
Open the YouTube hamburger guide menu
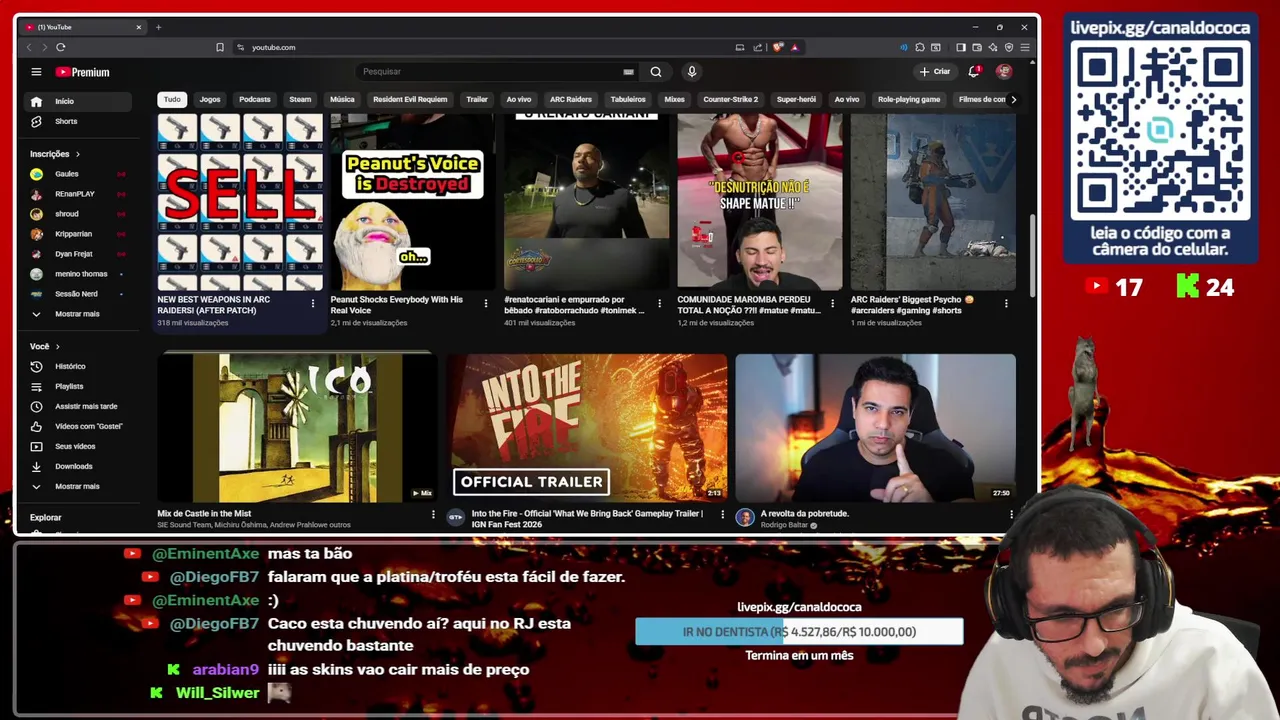coord(36,72)
